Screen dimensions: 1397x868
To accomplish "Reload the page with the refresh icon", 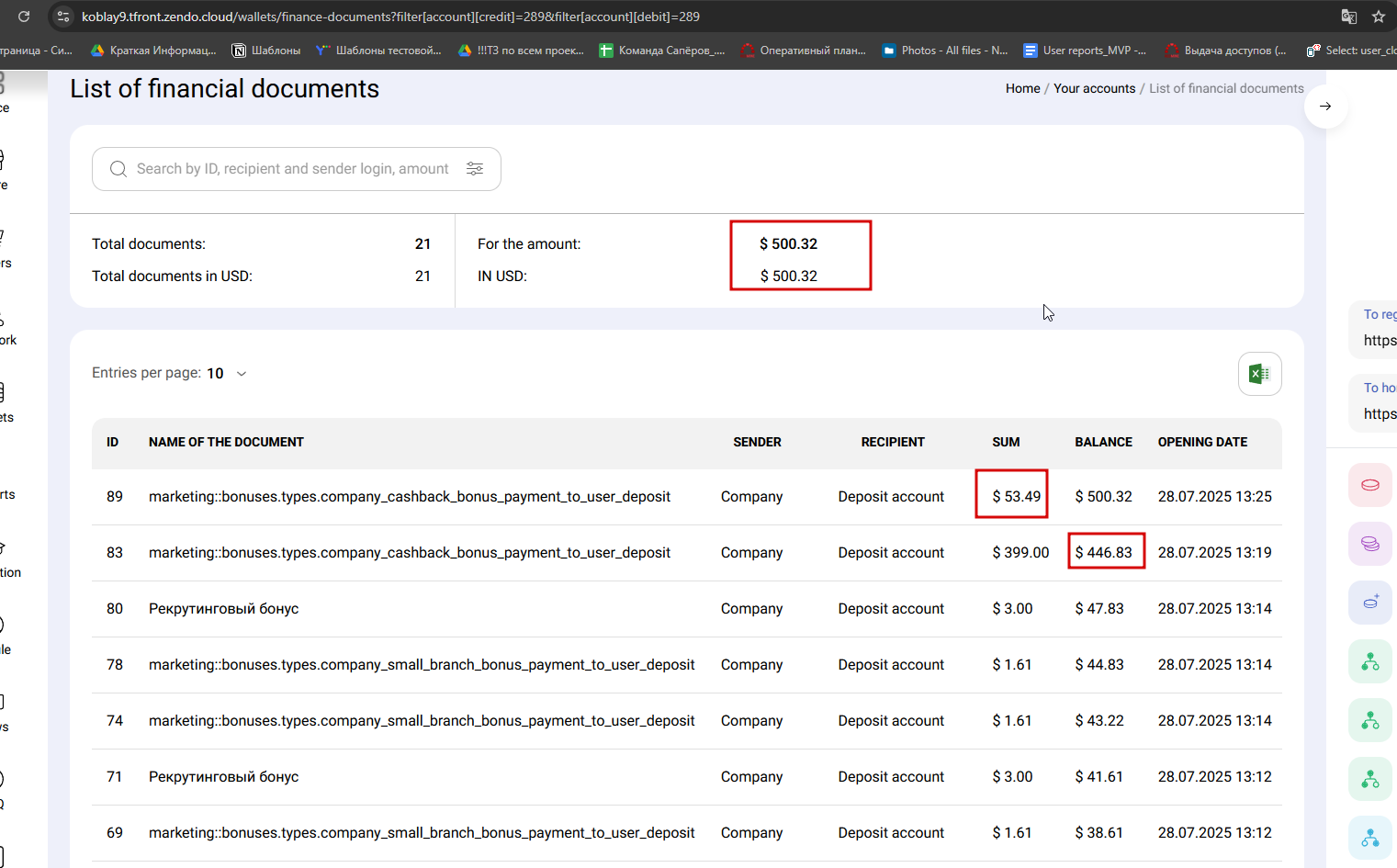I will (24, 17).
